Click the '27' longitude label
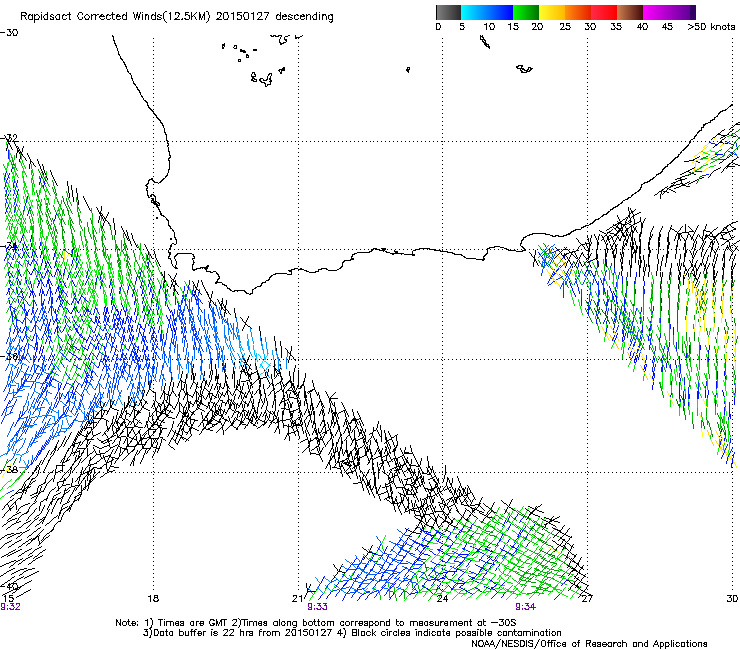The image size is (740, 650). click(x=587, y=599)
